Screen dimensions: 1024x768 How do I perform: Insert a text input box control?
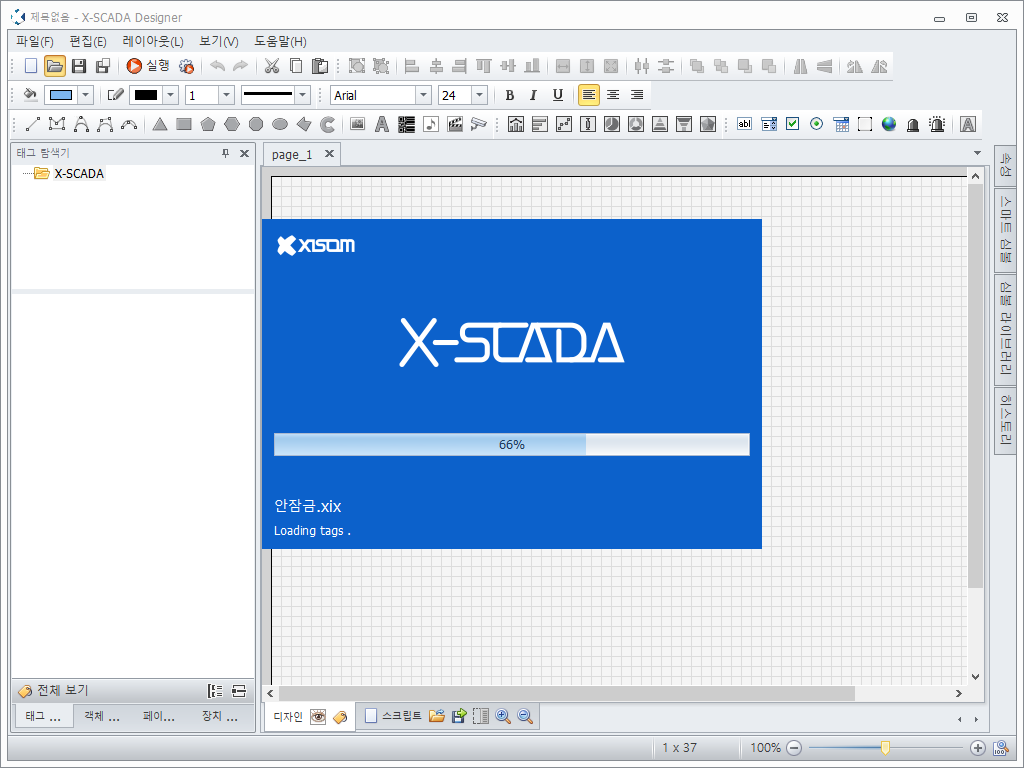click(x=744, y=124)
